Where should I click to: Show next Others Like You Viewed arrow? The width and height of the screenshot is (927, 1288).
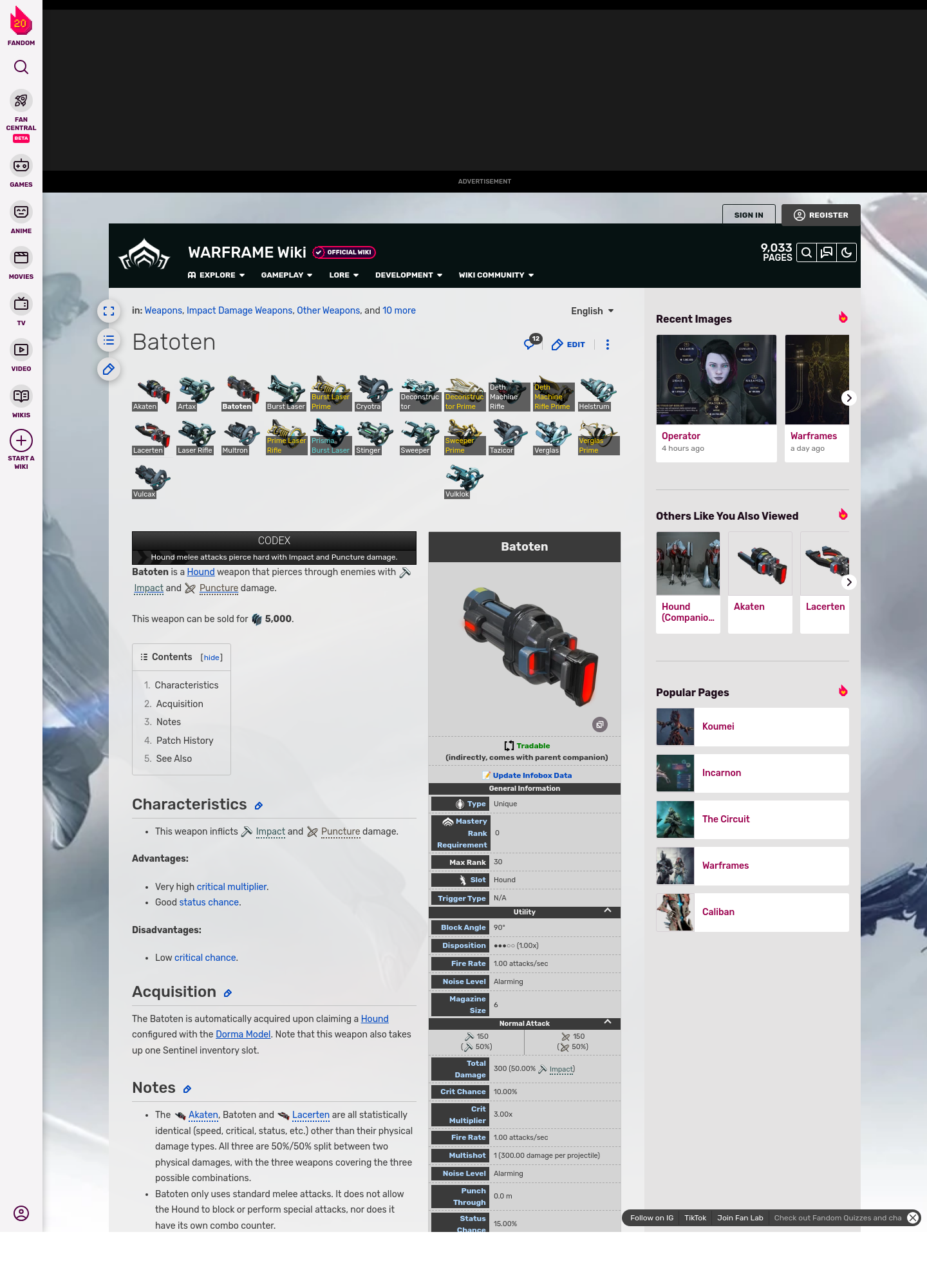click(849, 582)
